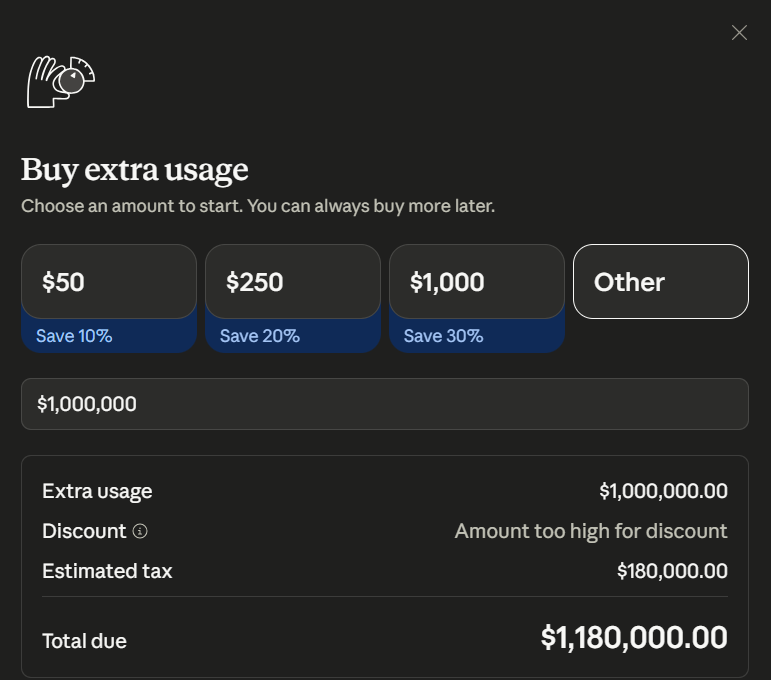Select the $50 amount option
Image resolution: width=771 pixels, height=680 pixels.
pyautogui.click(x=109, y=282)
